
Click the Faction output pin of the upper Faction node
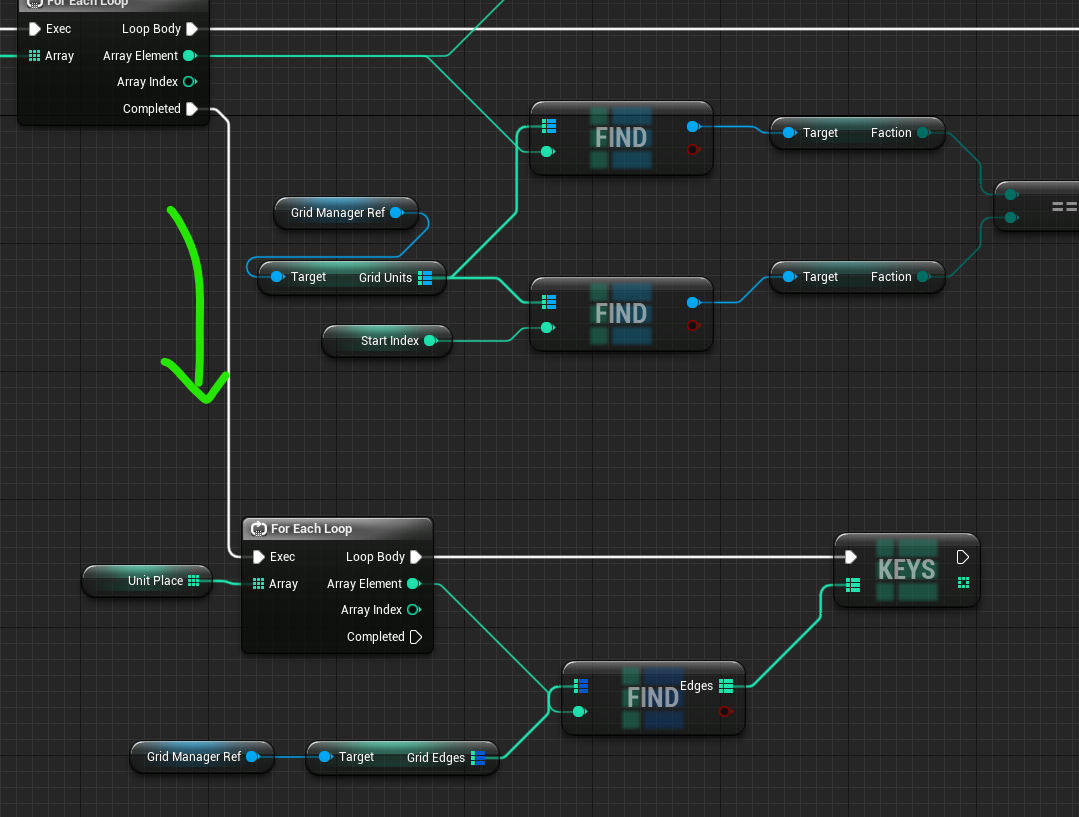click(923, 133)
